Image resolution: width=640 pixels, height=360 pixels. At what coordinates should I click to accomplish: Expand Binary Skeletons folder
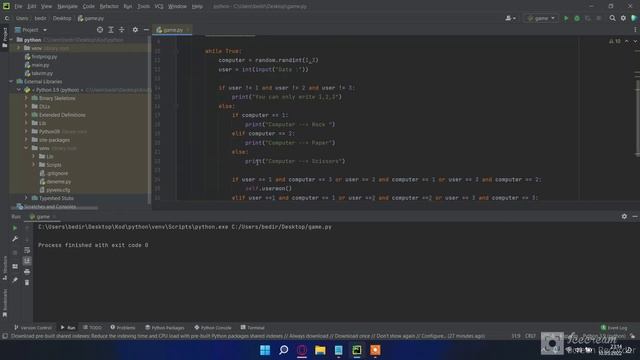pos(26,98)
